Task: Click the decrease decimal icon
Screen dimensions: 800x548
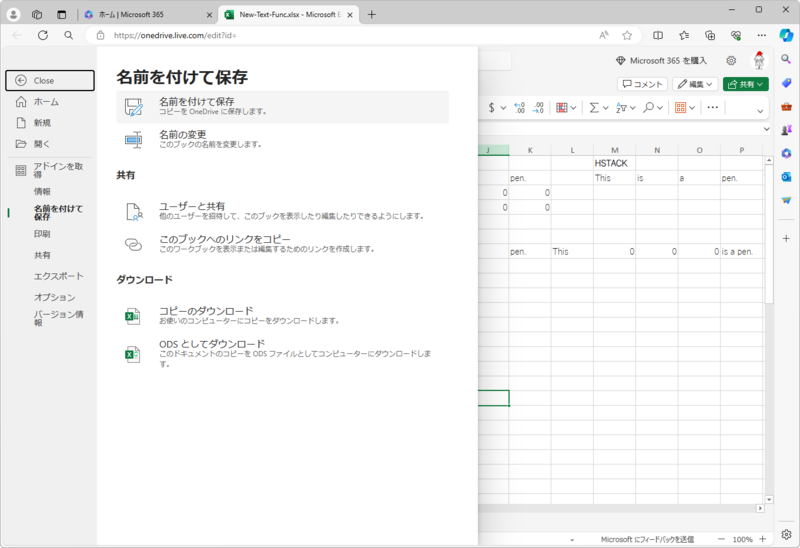Action: (x=538, y=108)
